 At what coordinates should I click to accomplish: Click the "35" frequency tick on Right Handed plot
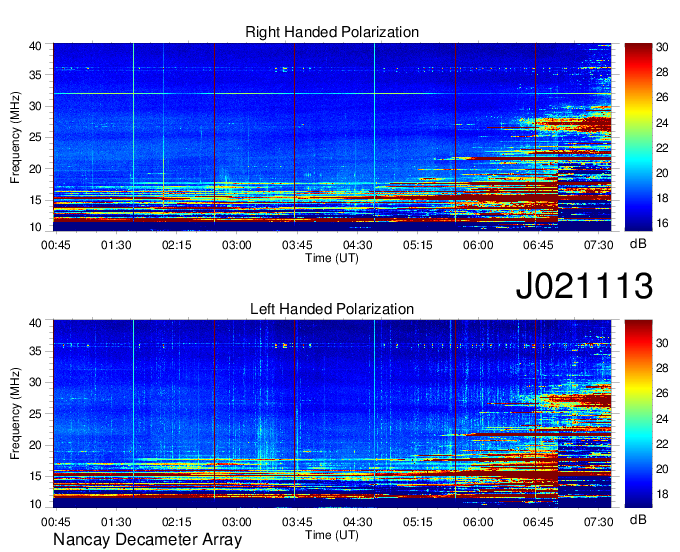pos(35,75)
